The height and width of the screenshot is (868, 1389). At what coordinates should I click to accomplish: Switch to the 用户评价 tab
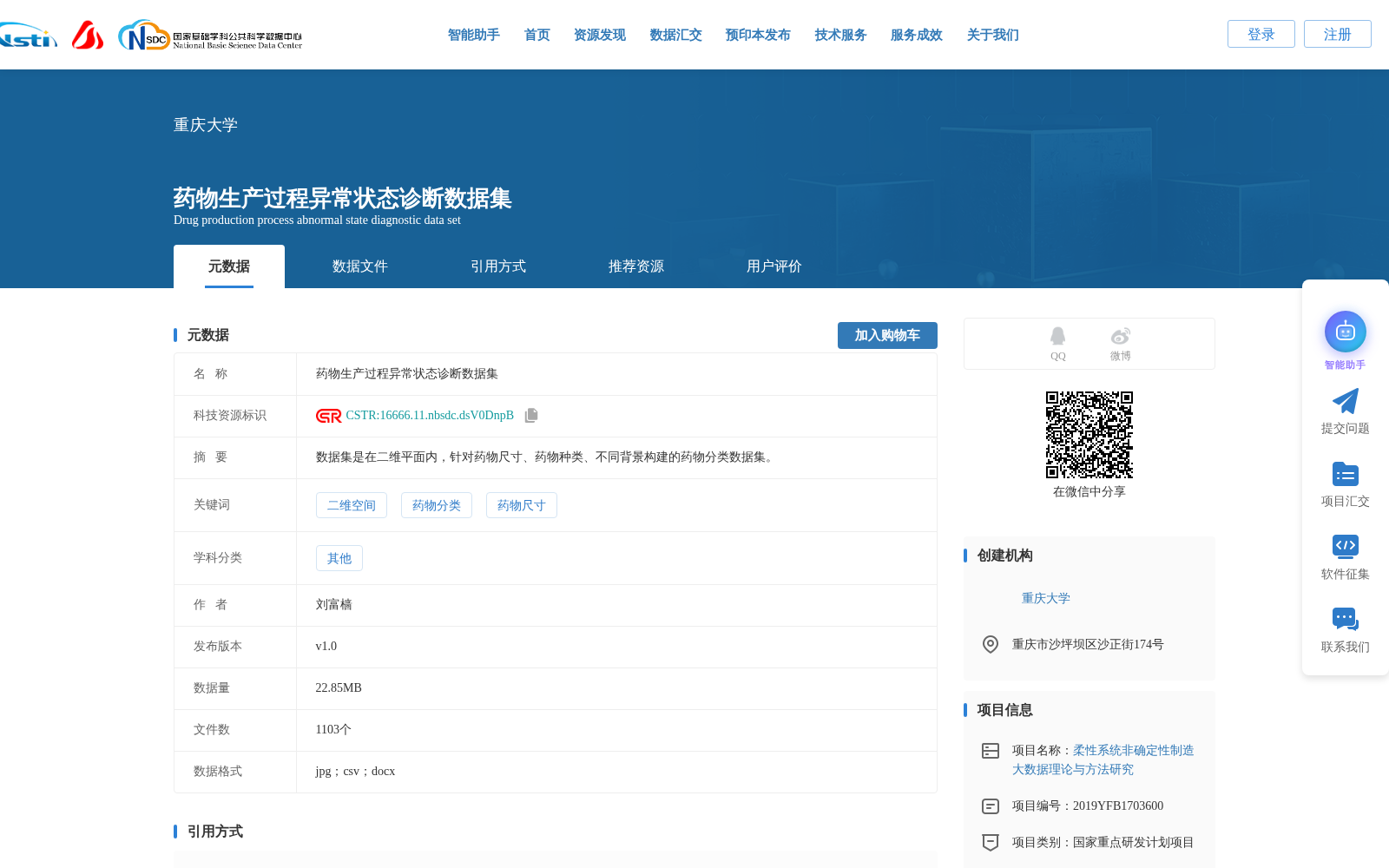pos(774,266)
